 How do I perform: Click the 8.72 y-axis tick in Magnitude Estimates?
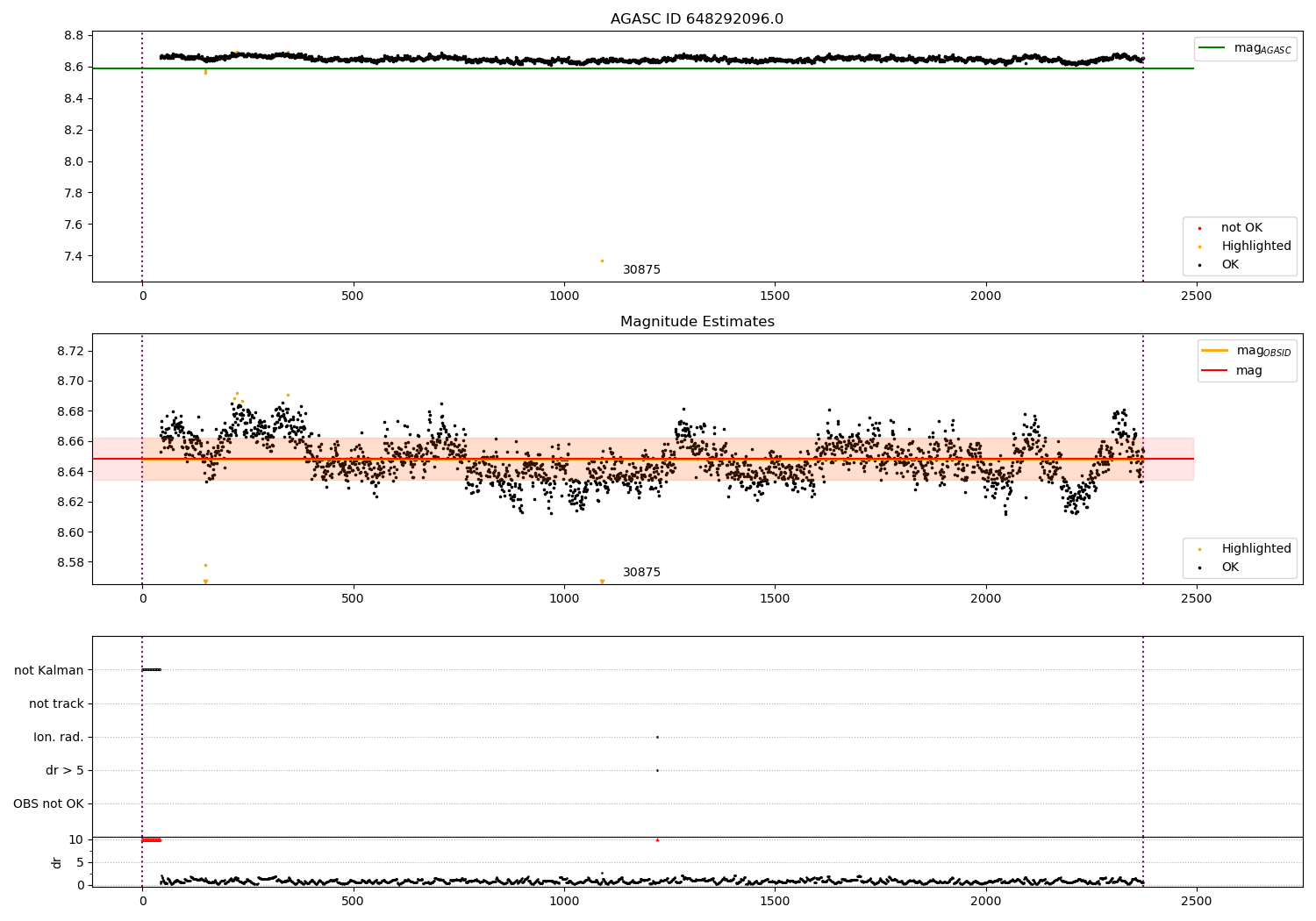click(69, 351)
